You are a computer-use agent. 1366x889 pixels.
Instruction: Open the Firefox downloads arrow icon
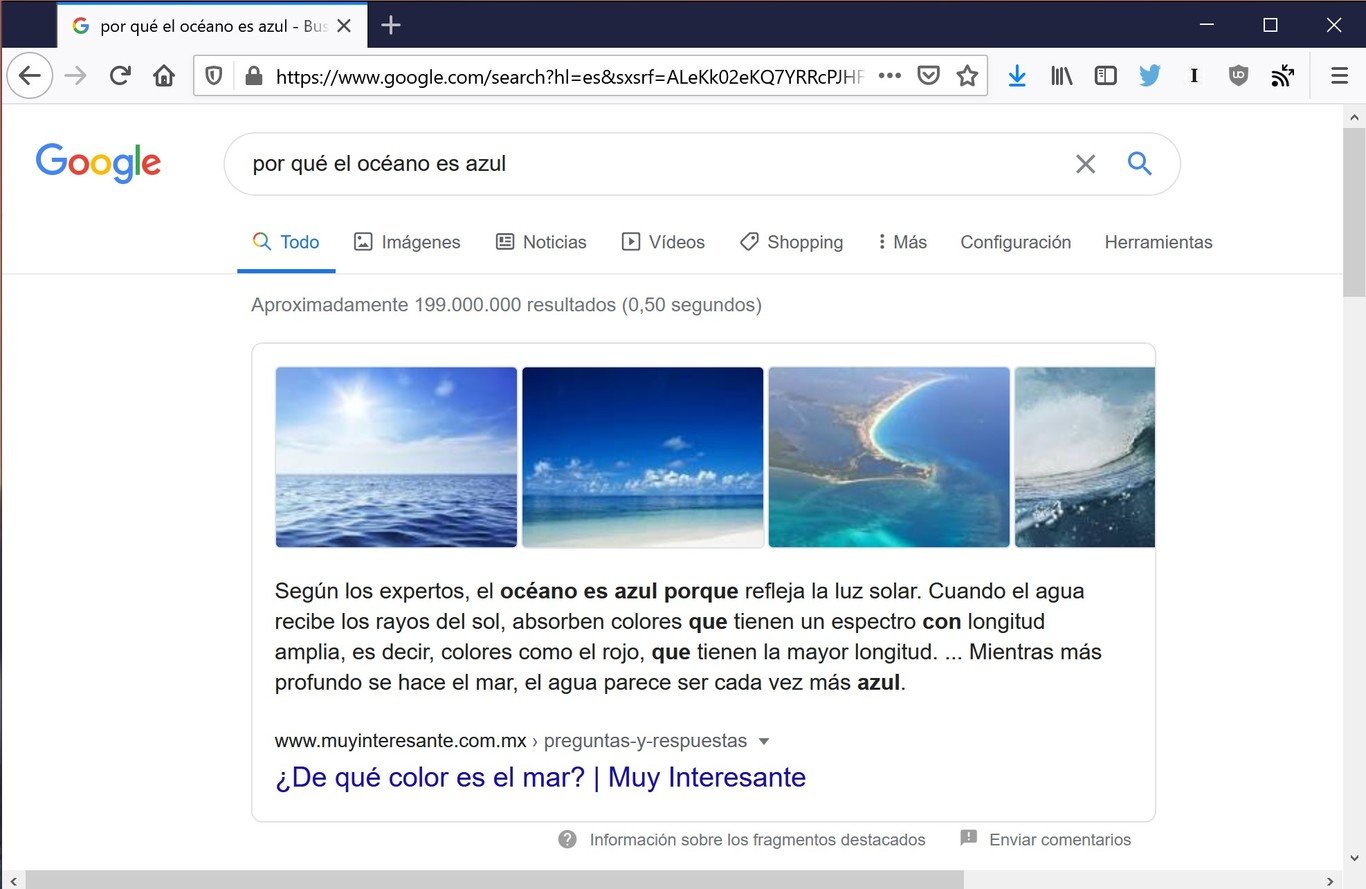click(x=1017, y=76)
